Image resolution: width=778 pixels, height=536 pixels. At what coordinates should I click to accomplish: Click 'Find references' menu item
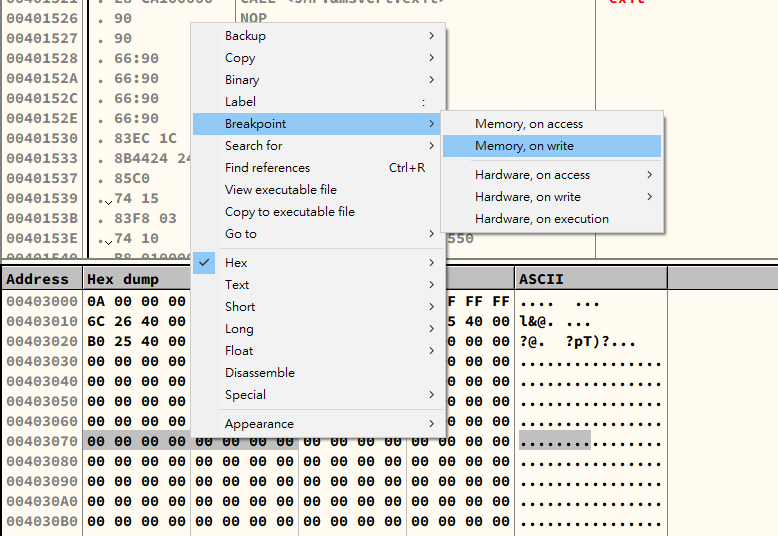pyautogui.click(x=267, y=168)
